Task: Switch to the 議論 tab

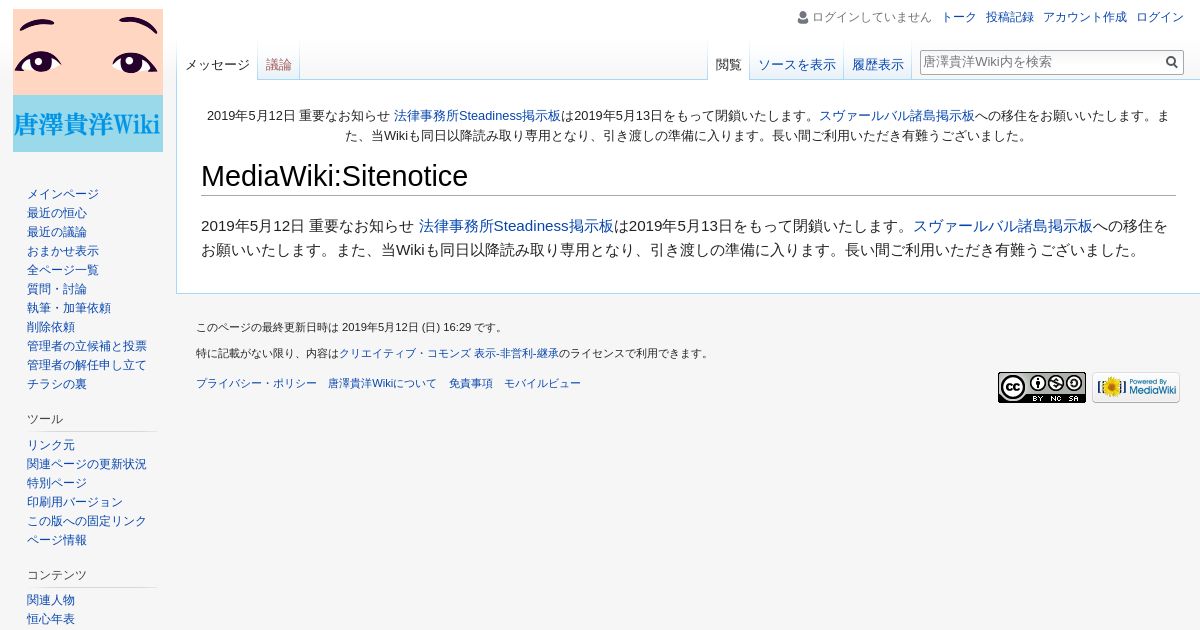Action: [x=279, y=65]
